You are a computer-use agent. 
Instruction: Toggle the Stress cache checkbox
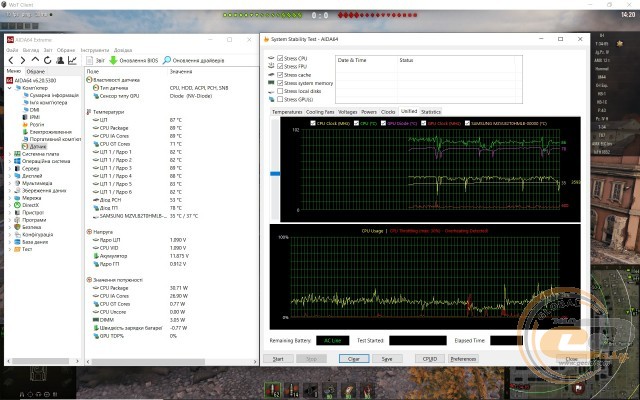tap(280, 75)
